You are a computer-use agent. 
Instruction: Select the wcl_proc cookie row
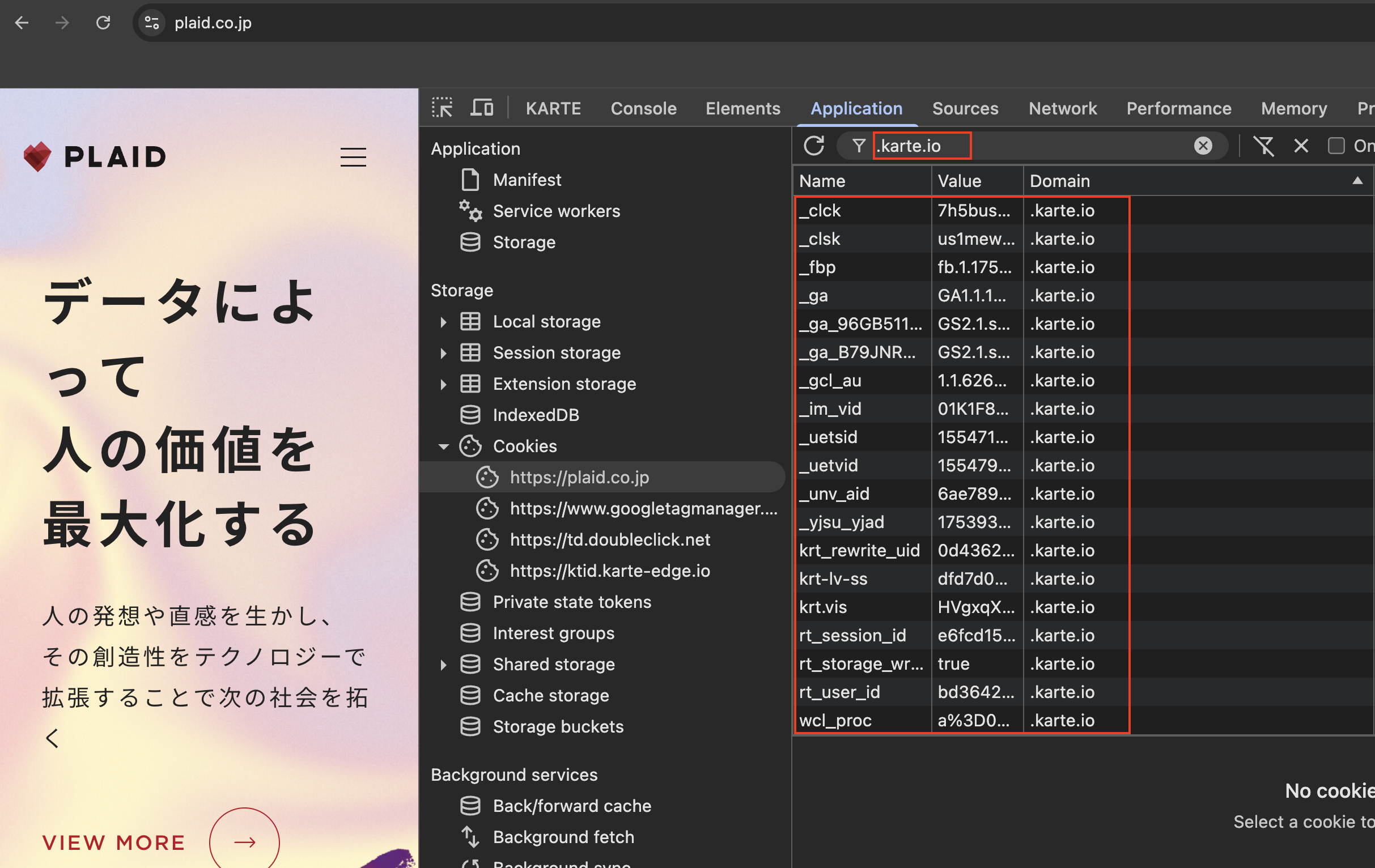pyautogui.click(x=1083, y=721)
